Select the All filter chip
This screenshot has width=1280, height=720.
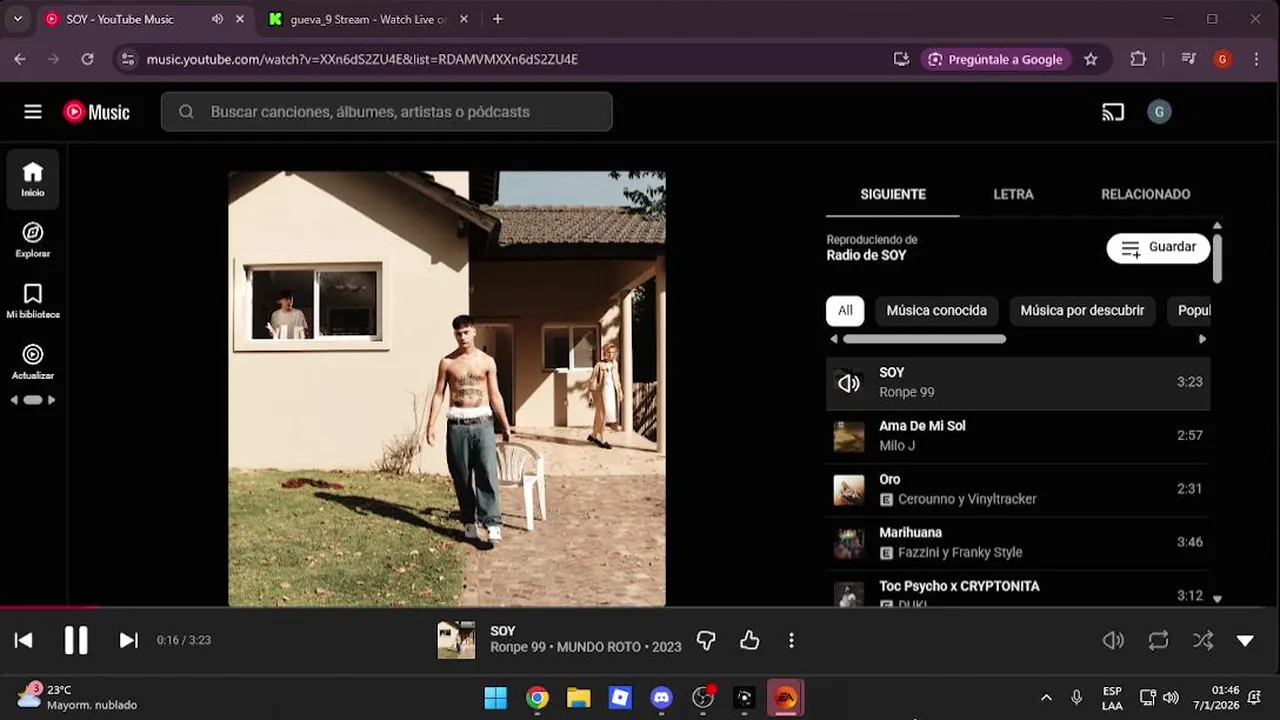tap(845, 311)
